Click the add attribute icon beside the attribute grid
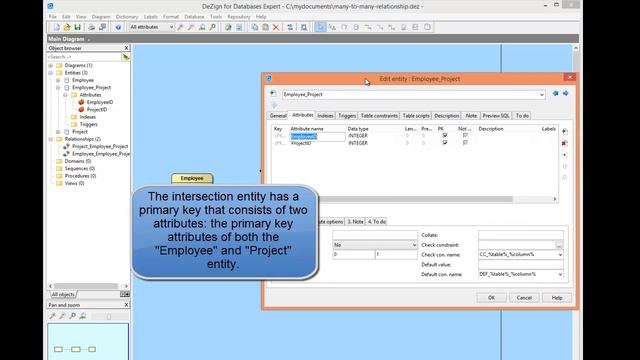This screenshot has height=360, width=640. [565, 132]
